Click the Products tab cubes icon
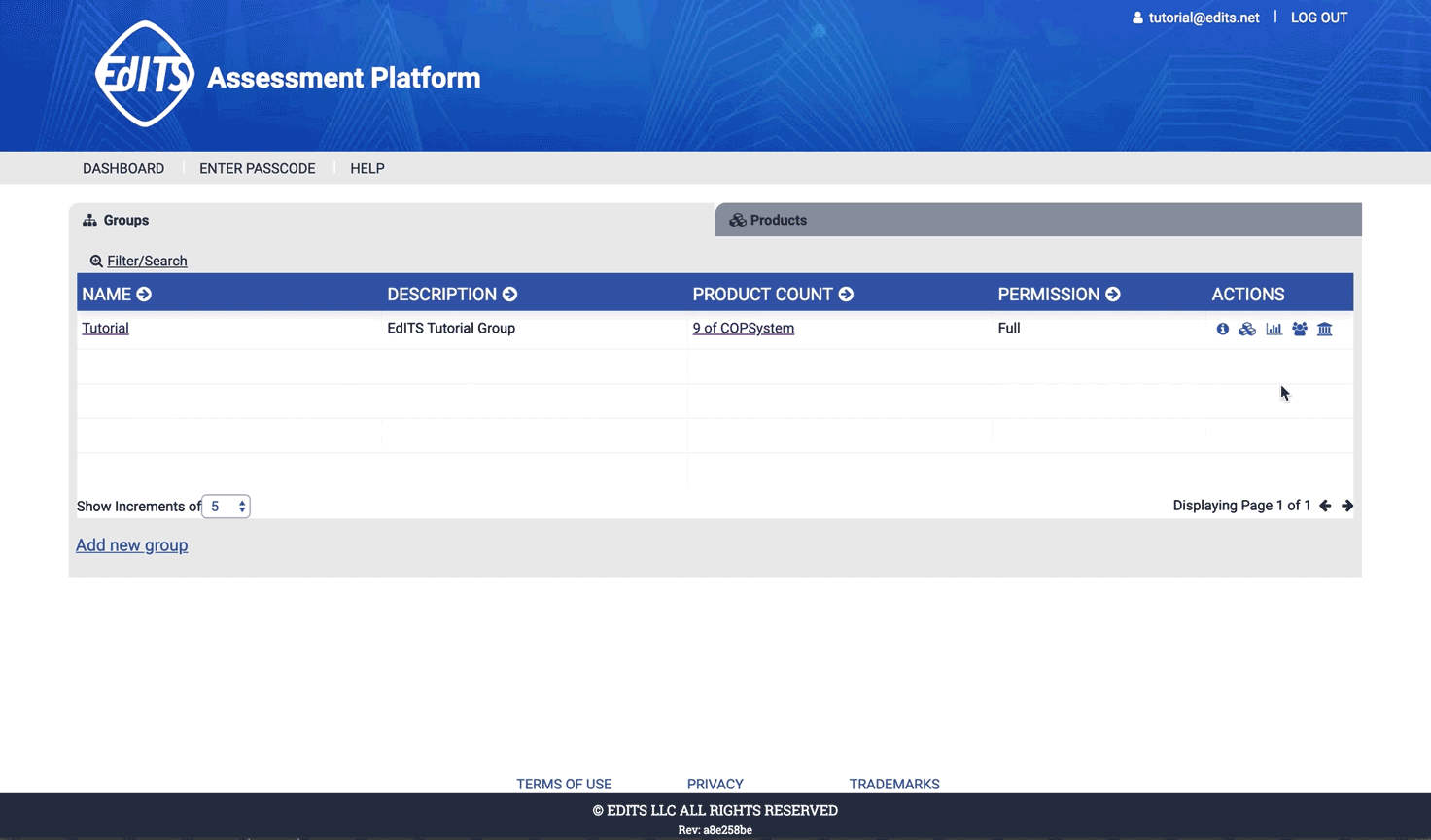The height and width of the screenshot is (840, 1431). [738, 221]
